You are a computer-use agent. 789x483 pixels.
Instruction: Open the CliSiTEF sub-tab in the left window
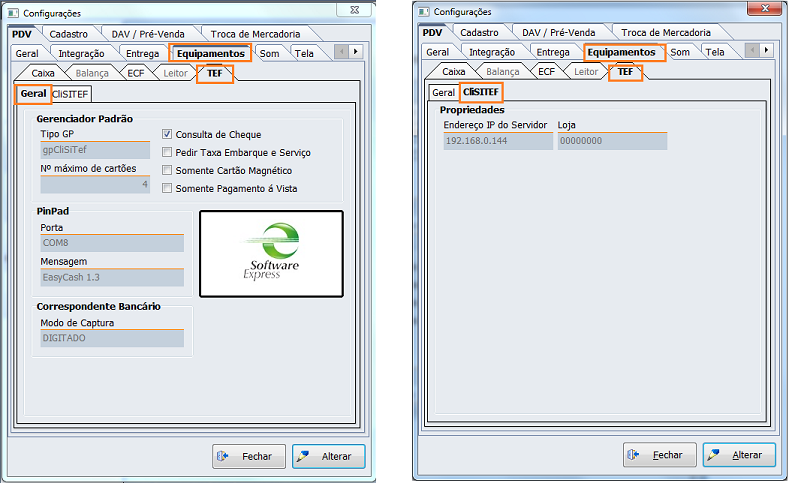(x=72, y=94)
